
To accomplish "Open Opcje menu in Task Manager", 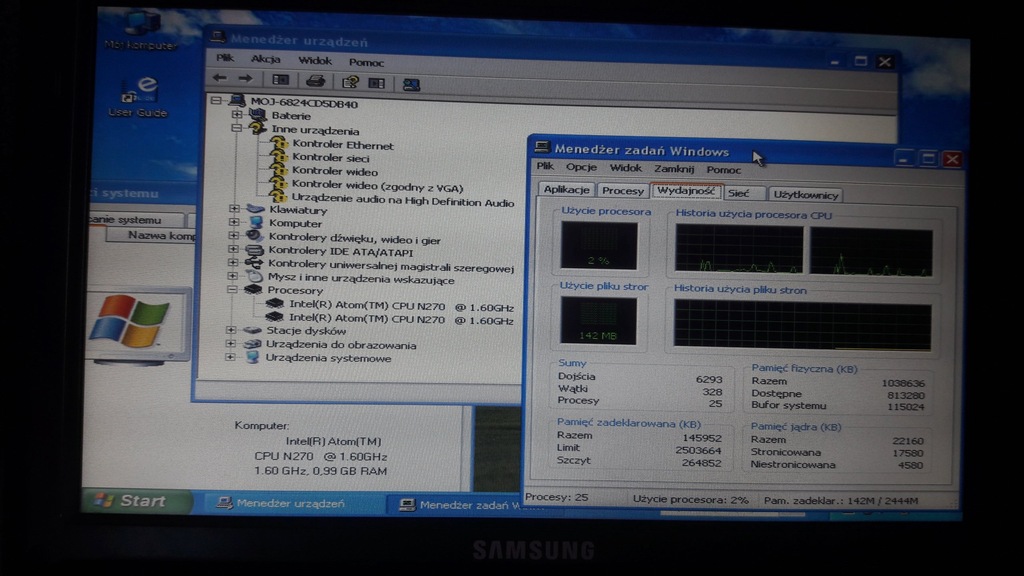I will [x=581, y=167].
